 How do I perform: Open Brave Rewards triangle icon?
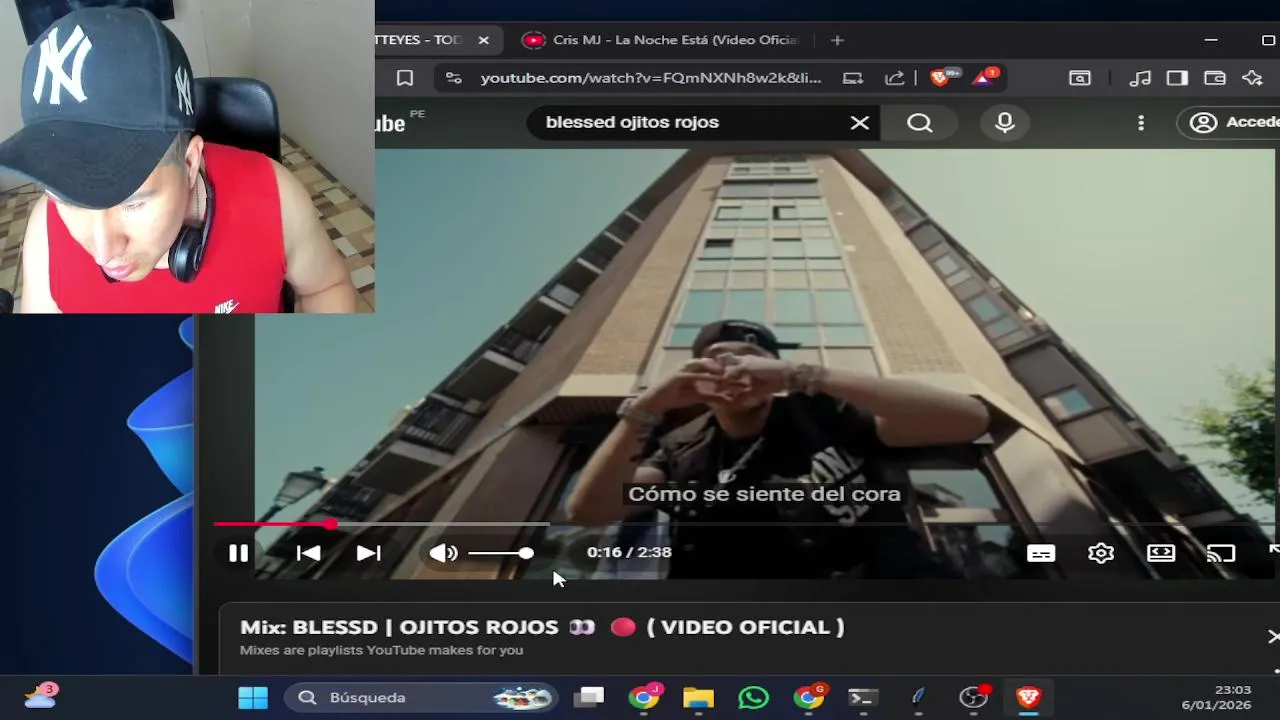[985, 77]
